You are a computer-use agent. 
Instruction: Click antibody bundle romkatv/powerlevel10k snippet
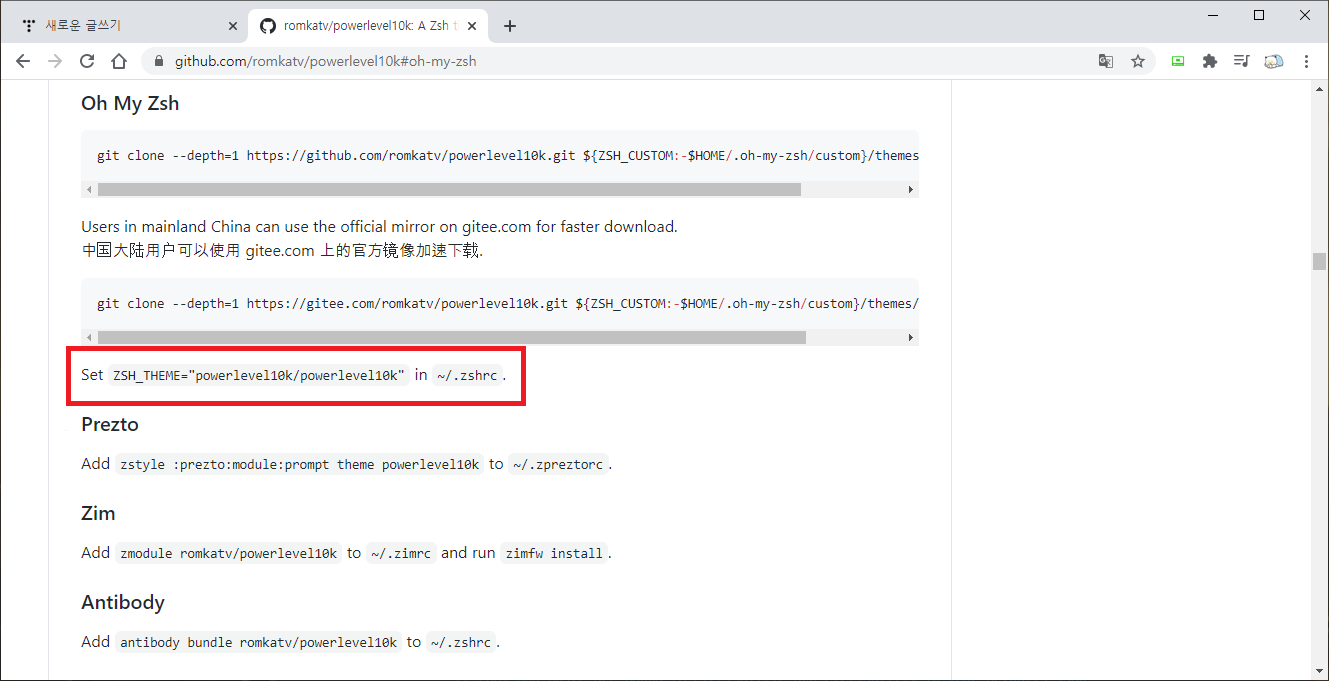258,643
